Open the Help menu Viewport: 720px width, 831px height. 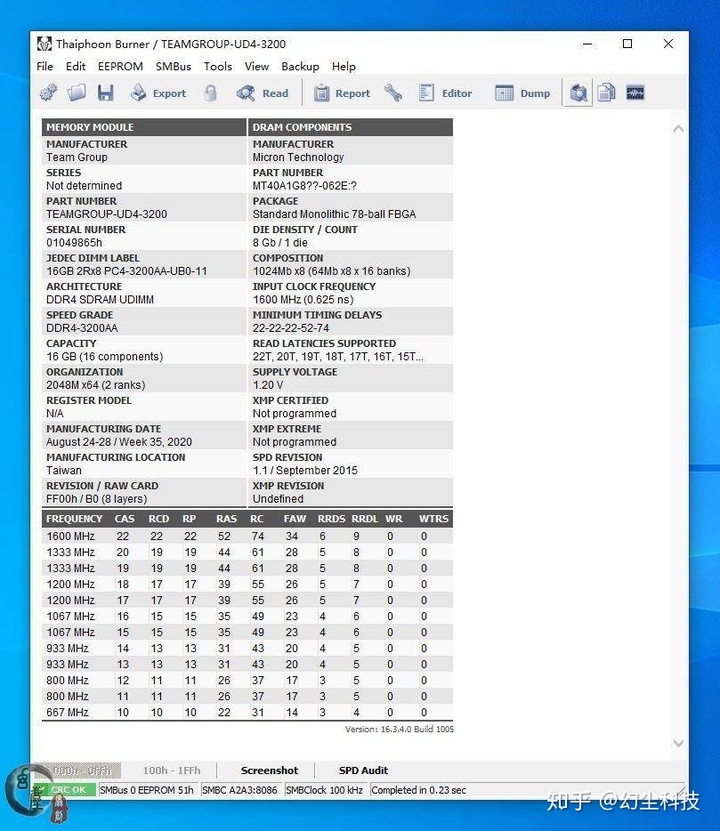[x=343, y=66]
